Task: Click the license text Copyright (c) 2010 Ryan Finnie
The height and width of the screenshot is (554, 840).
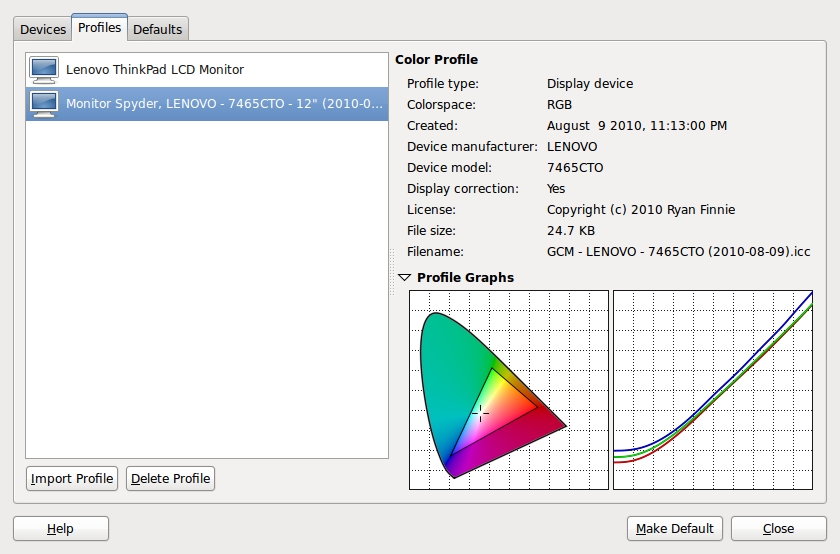Action: 641,209
